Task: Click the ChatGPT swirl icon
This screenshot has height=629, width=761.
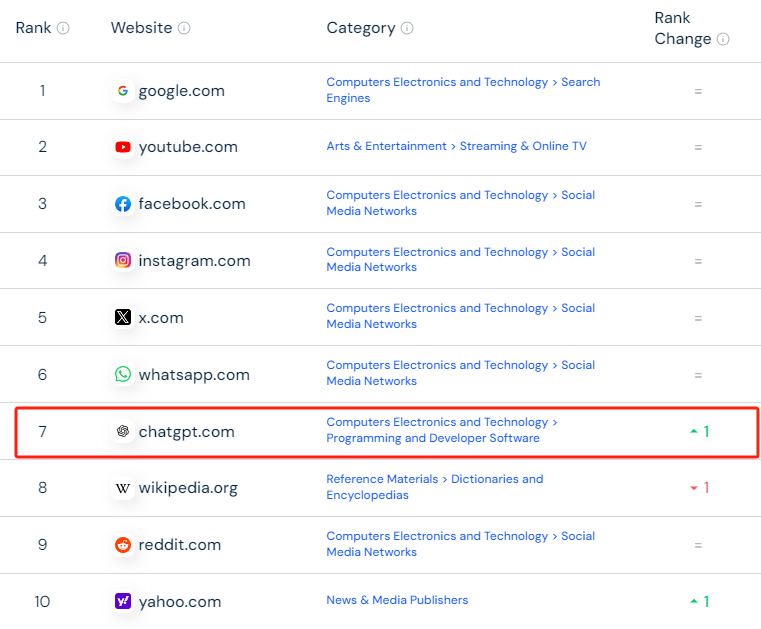Action: pyautogui.click(x=123, y=431)
